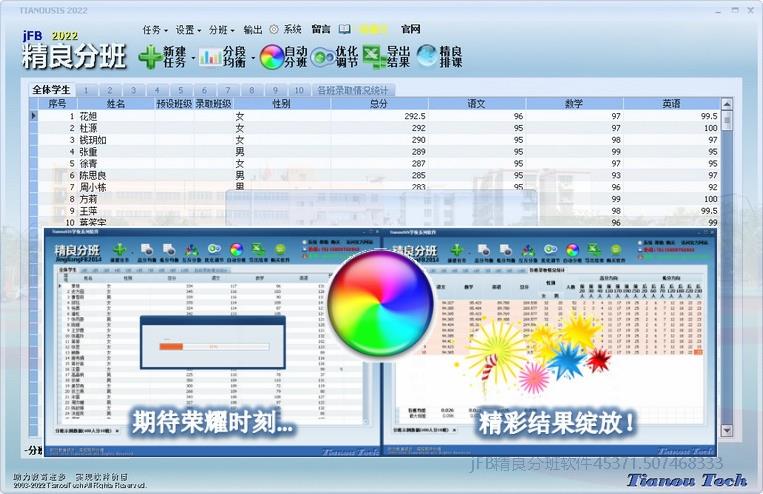Viewport: 763px width, 494px height.
Task: Close the TIANOUSIS 2022 window
Action: point(750,10)
